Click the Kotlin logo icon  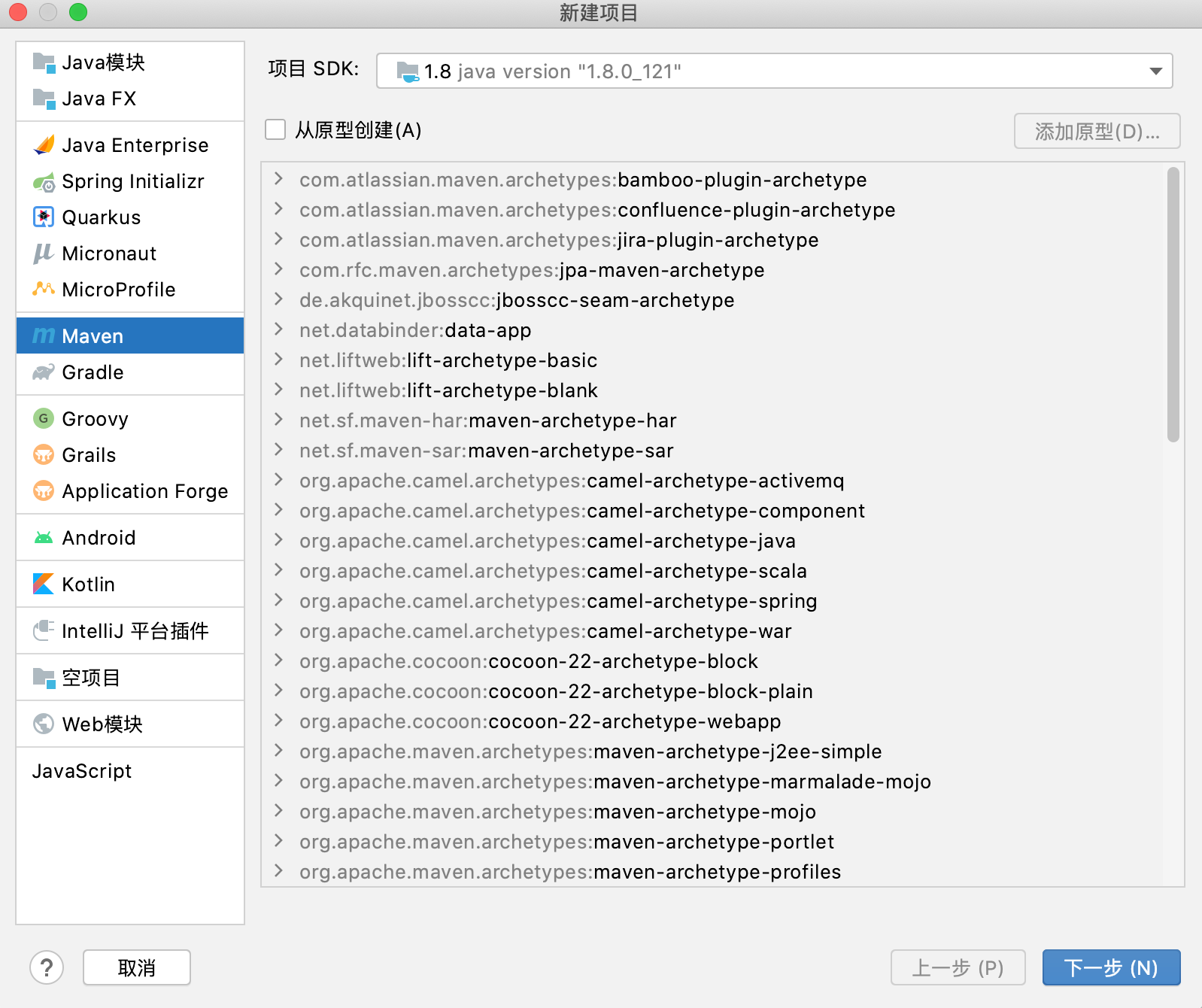44,584
